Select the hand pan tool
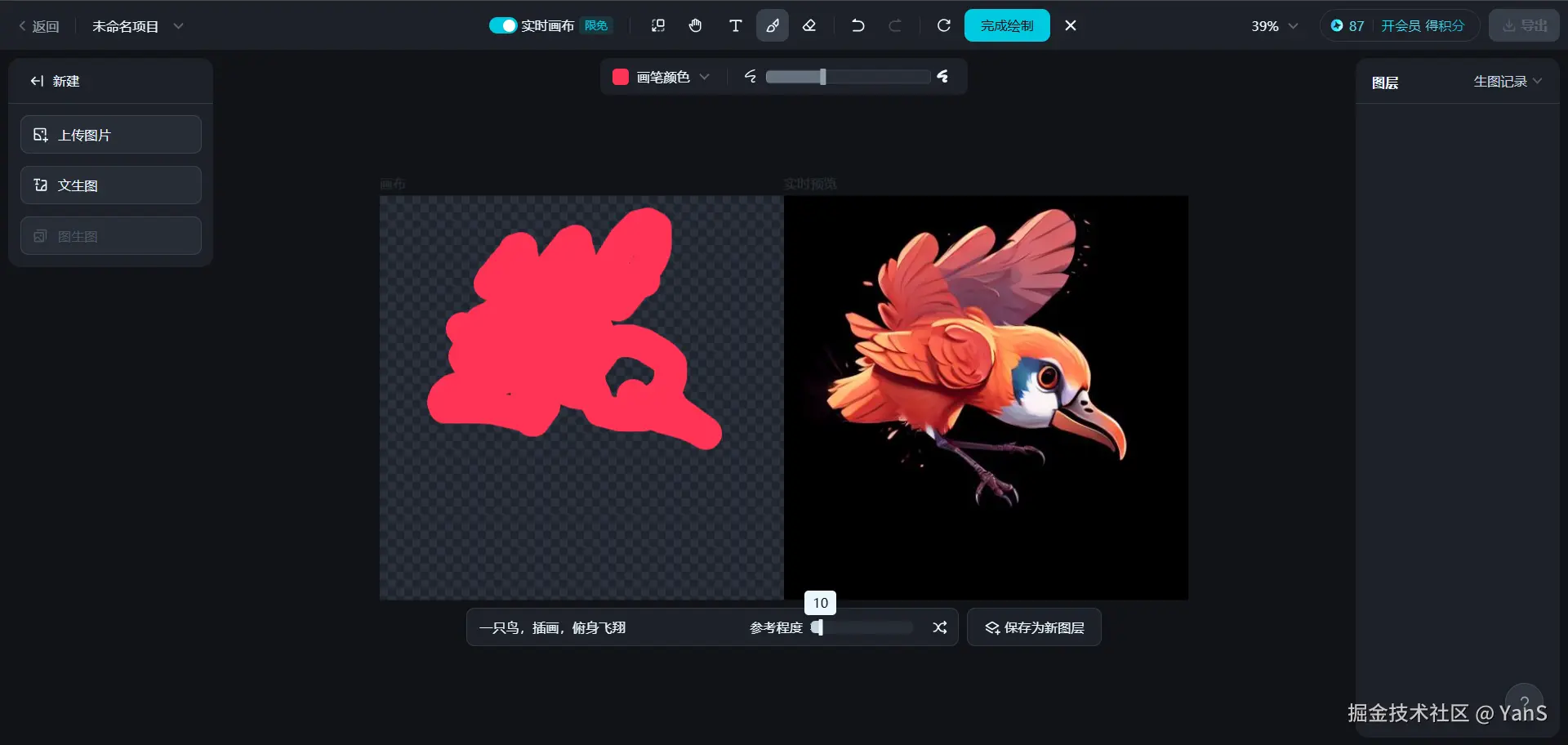Image resolution: width=1568 pixels, height=745 pixels. click(696, 25)
